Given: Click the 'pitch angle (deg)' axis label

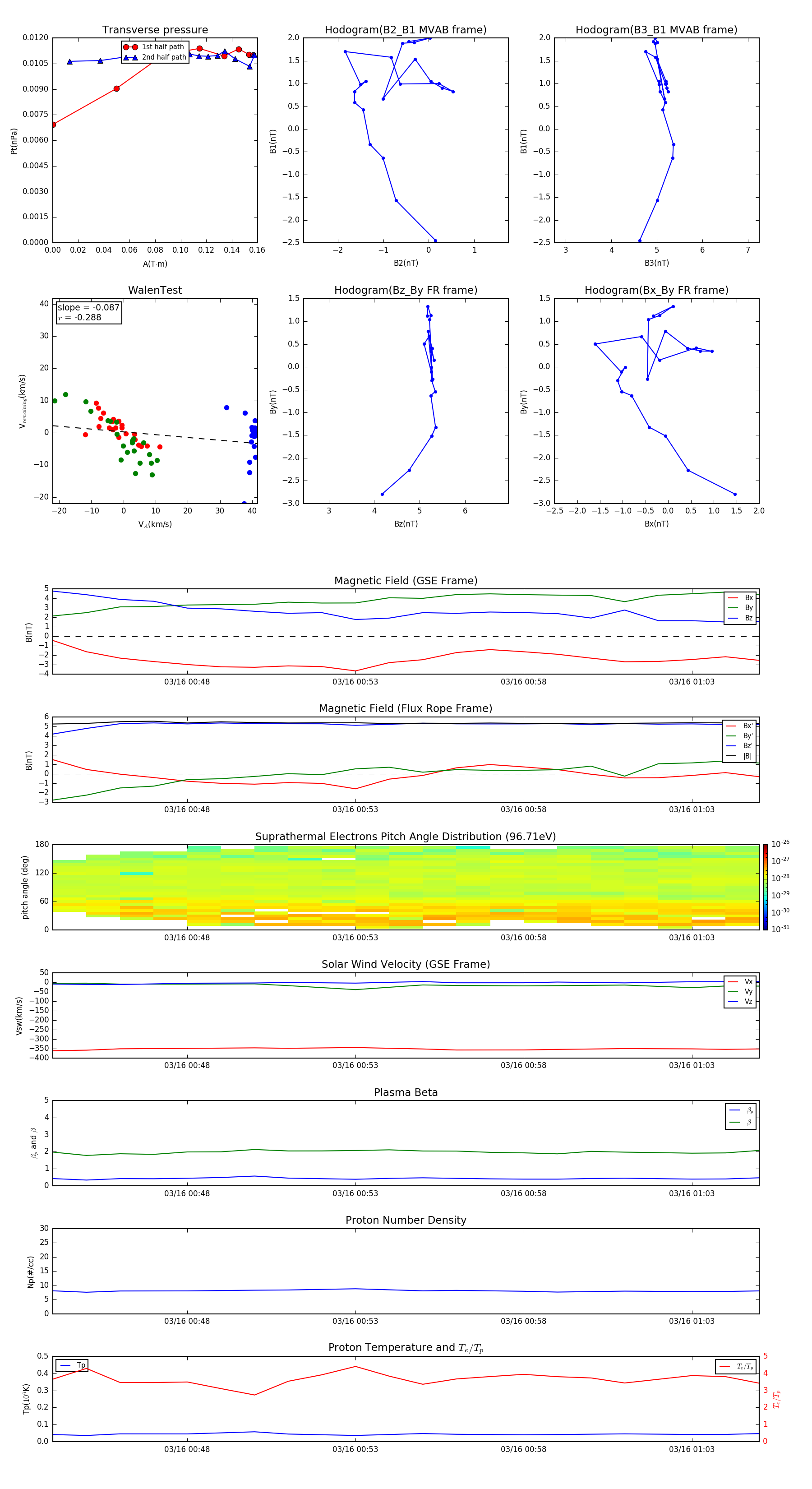Looking at the screenshot, I should coord(25,887).
